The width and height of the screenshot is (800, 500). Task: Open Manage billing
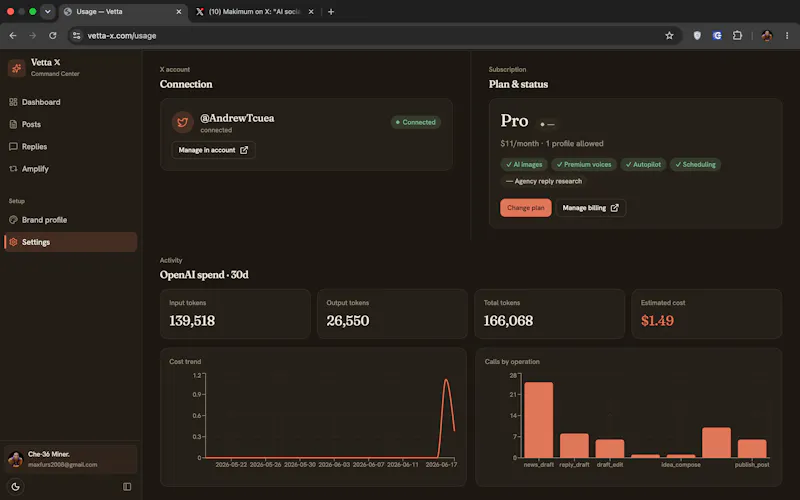590,208
